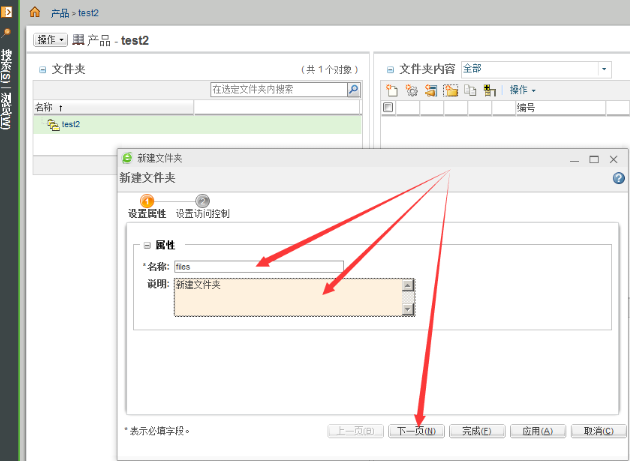Click the dashed-outline folder icon in toolbar
This screenshot has height=461, width=630.
tap(451, 90)
